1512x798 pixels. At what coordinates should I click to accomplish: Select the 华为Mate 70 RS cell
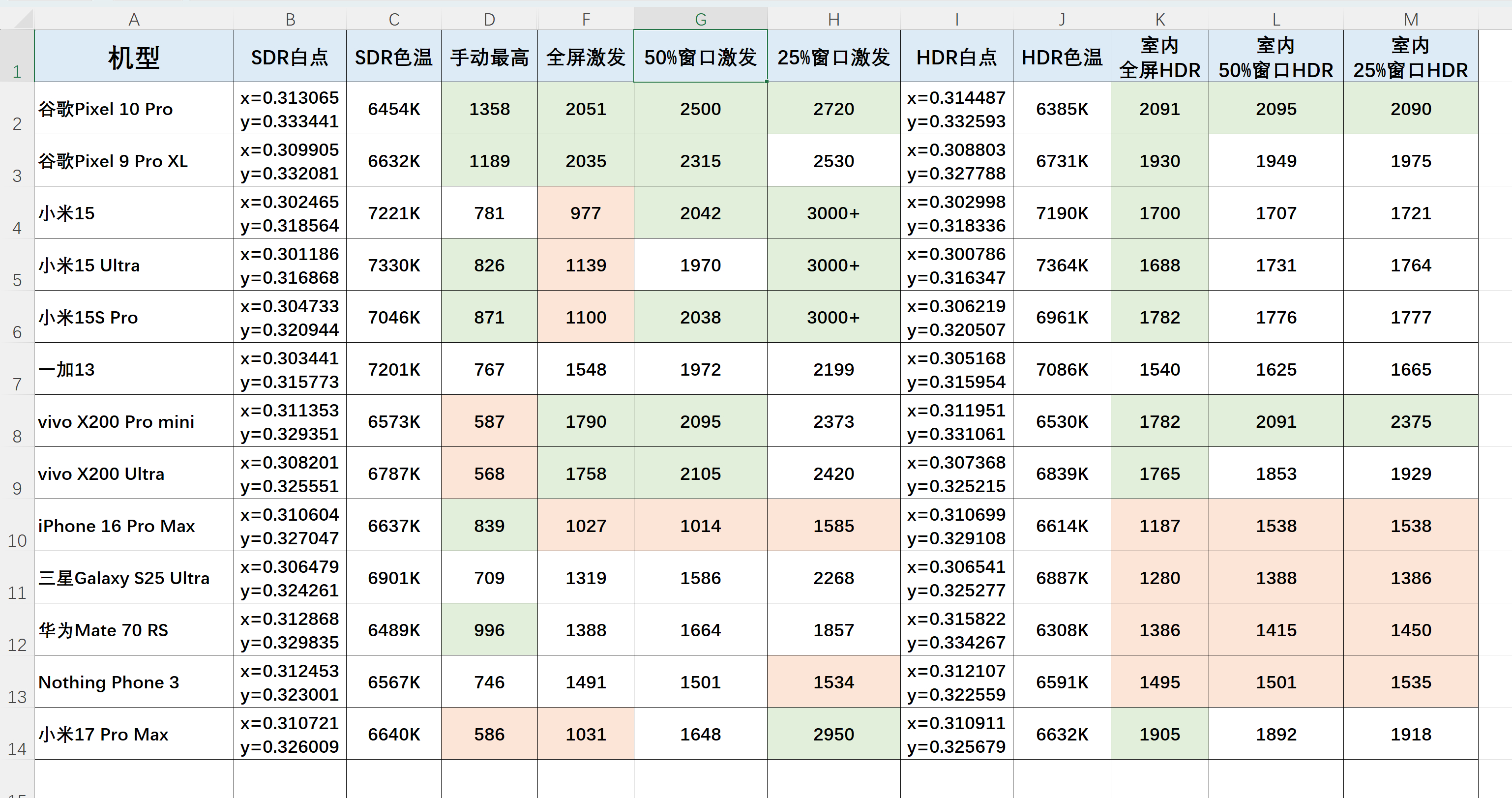tap(134, 629)
